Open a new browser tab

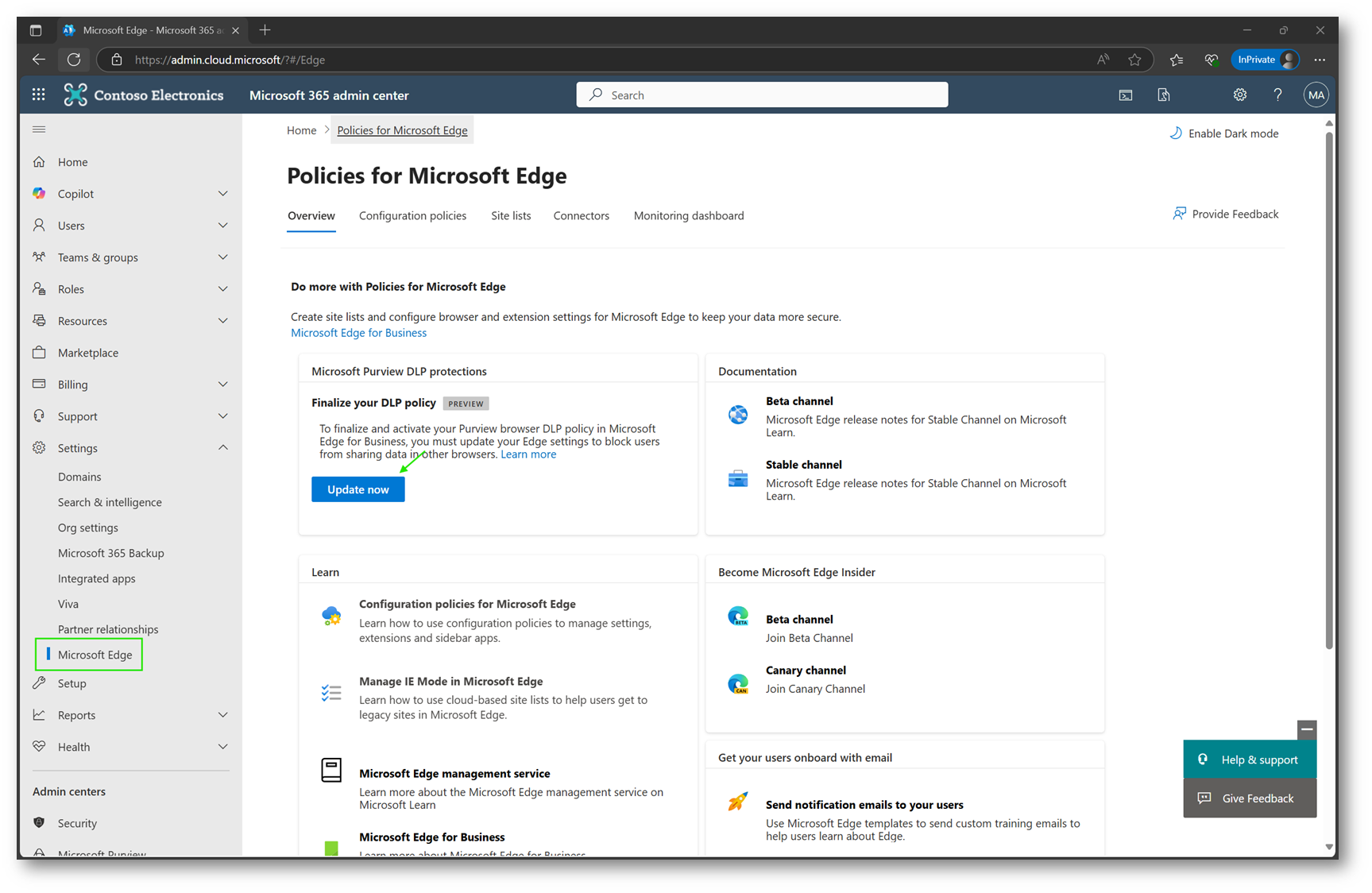point(265,30)
